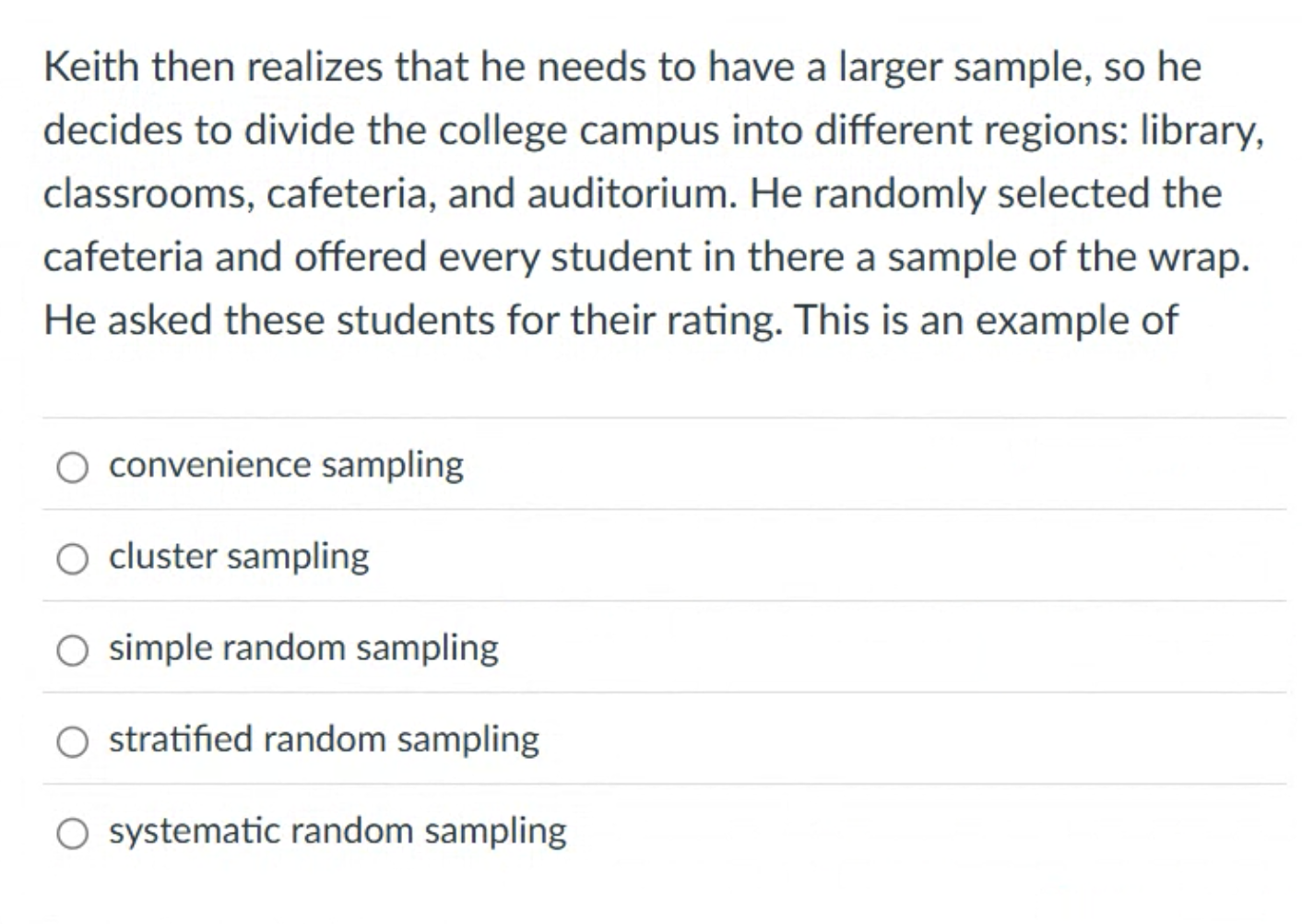
Task: Select the simple random sampling radio button
Action: (73, 649)
